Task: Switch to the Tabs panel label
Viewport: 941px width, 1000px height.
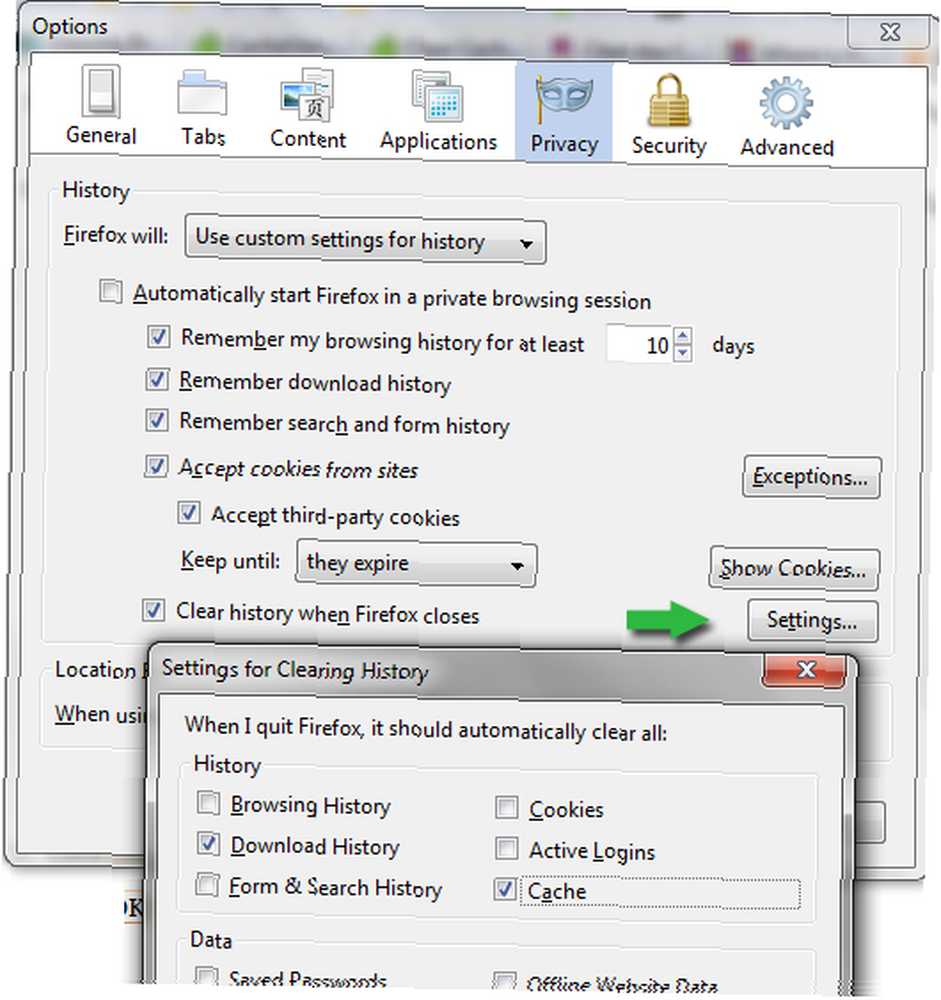Action: click(203, 136)
